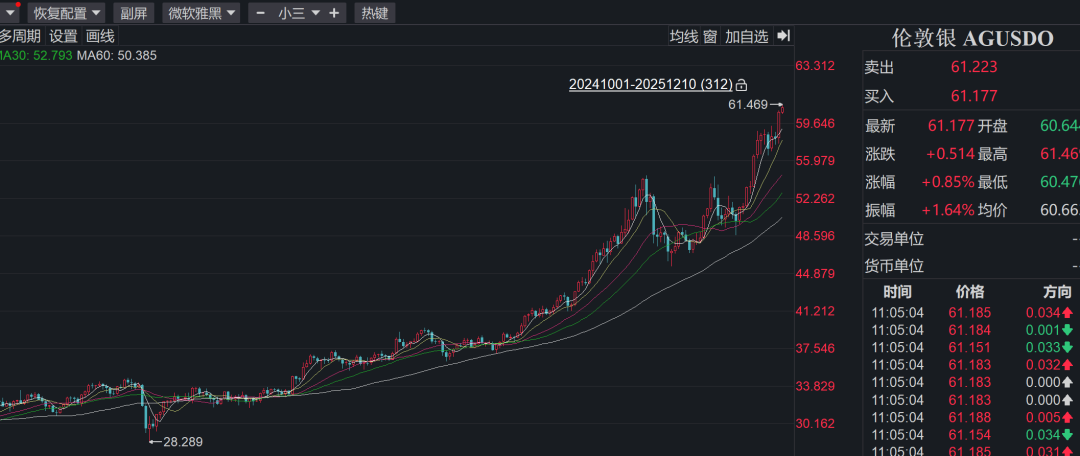
Task: Click the lock icon beside the date range
Action: (x=742, y=85)
